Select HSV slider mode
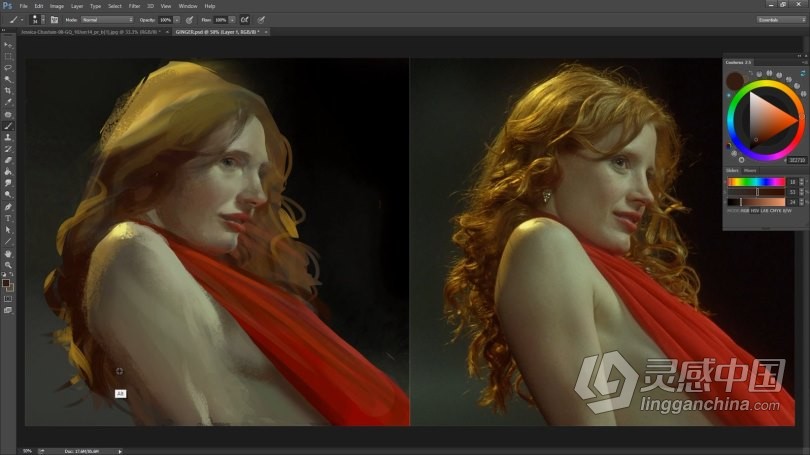The image size is (810, 455). click(755, 211)
